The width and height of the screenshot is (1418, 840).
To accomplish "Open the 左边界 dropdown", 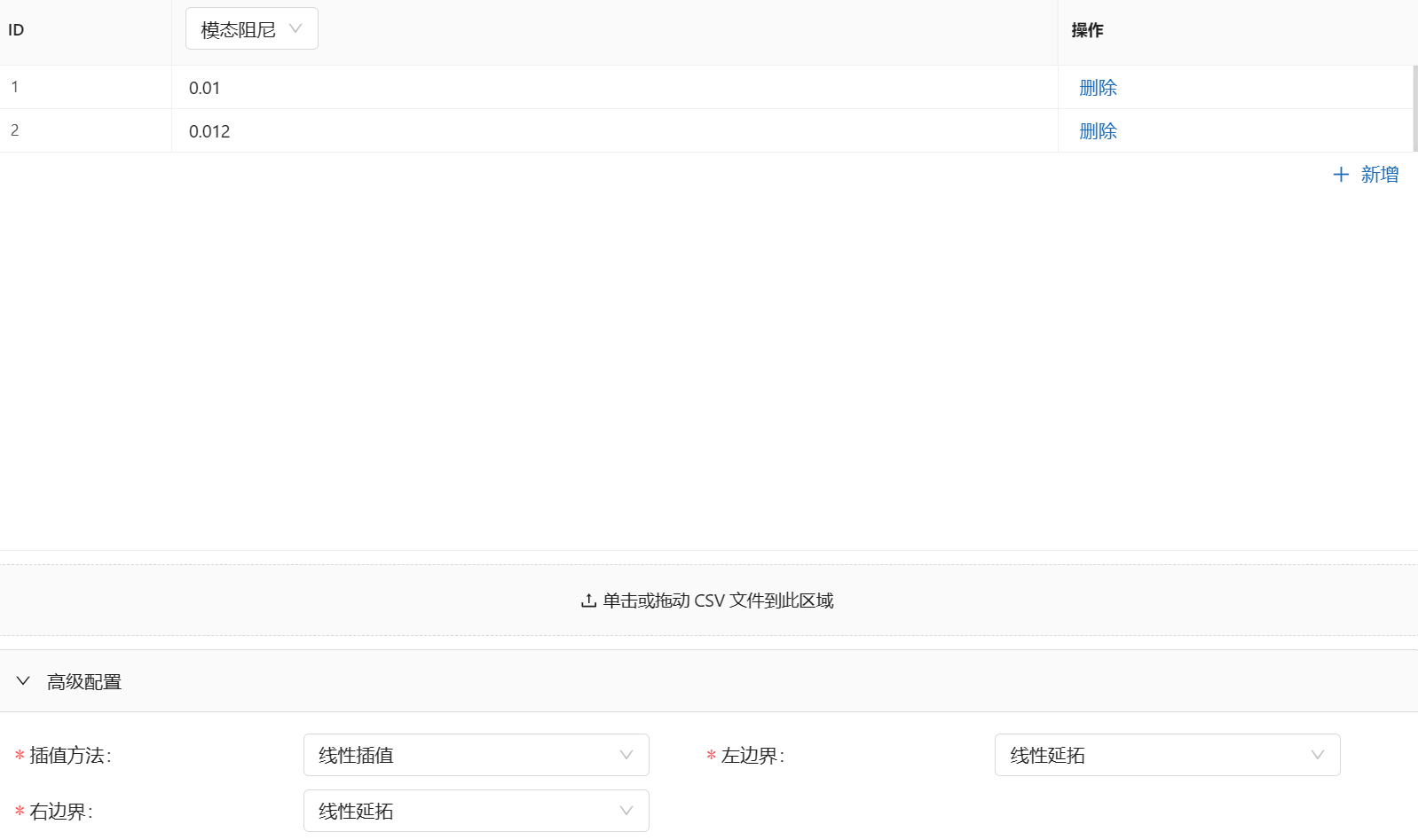I will (x=1167, y=755).
